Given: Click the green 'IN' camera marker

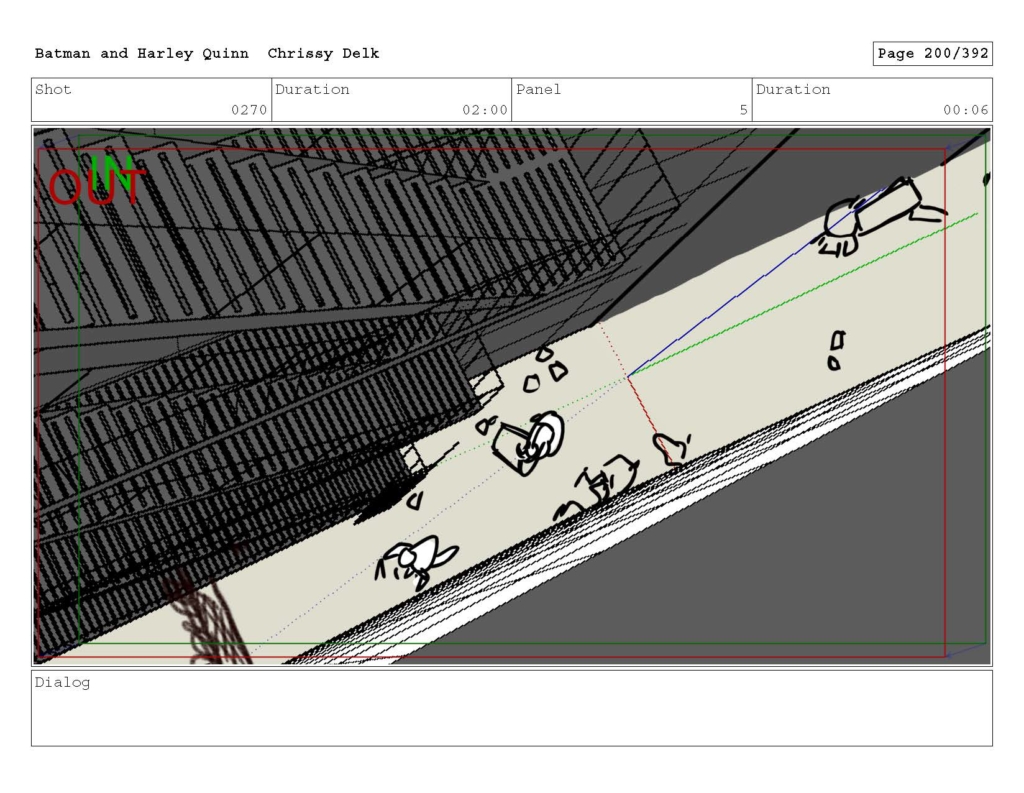Looking at the screenshot, I should coord(112,171).
